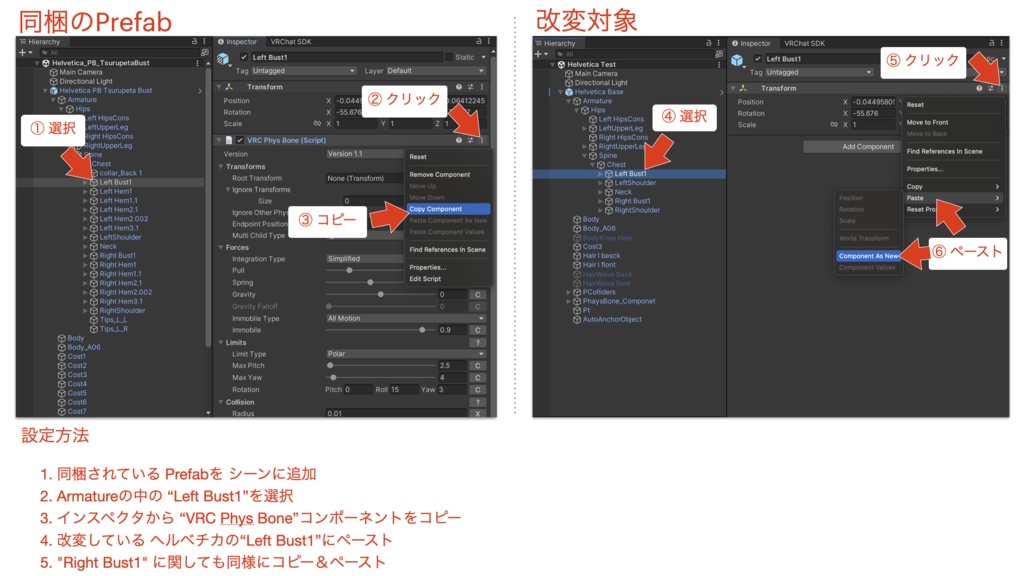Open the VRC Phys Bone component three-dot menu
The height and width of the screenshot is (576, 1024).
pyautogui.click(x=483, y=140)
